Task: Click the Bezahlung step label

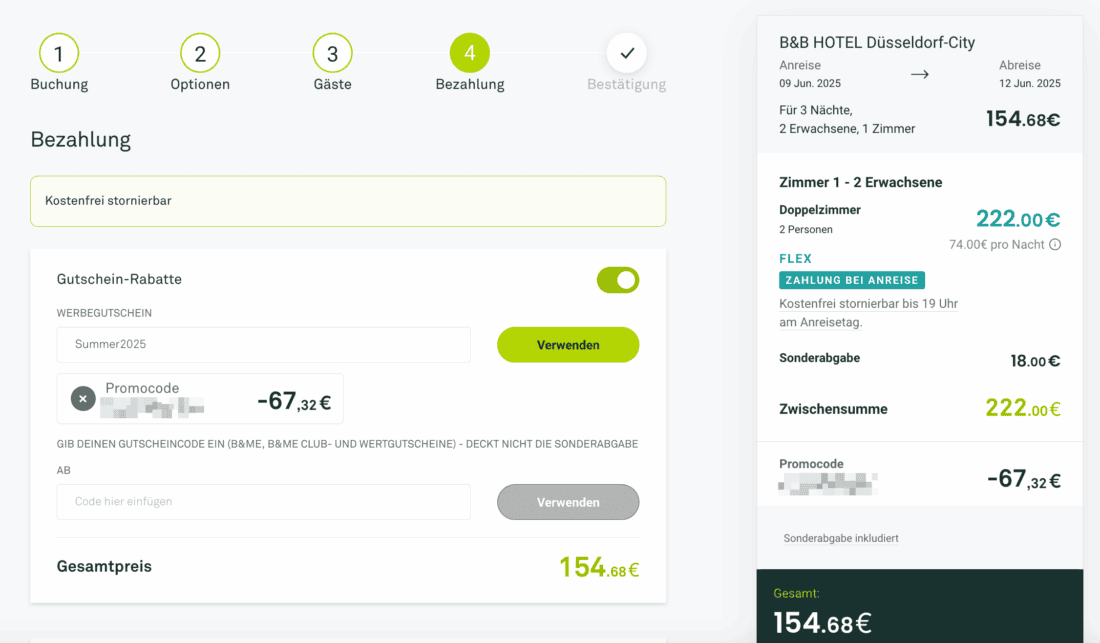Action: [470, 85]
